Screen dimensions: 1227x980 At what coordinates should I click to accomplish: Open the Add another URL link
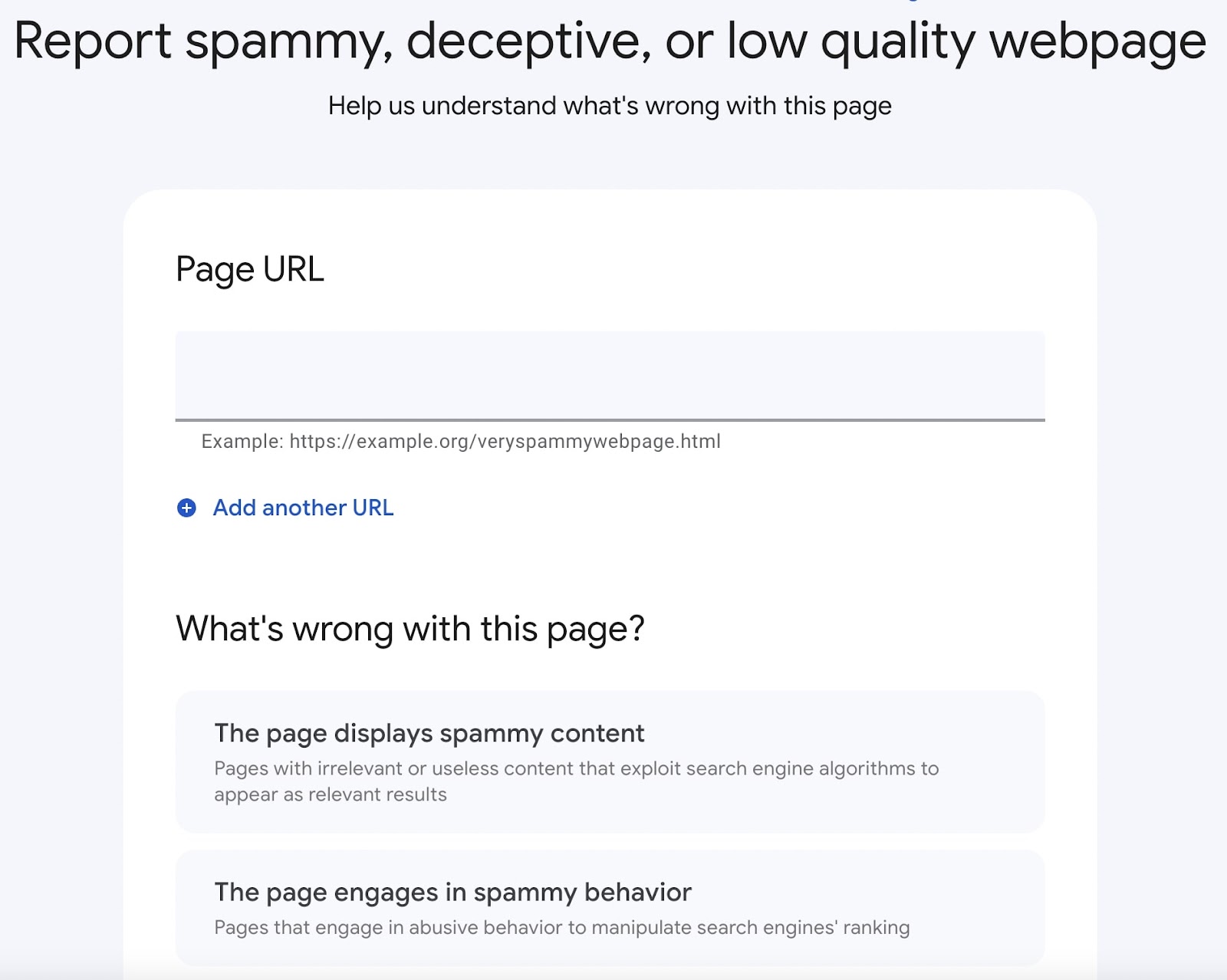point(303,508)
